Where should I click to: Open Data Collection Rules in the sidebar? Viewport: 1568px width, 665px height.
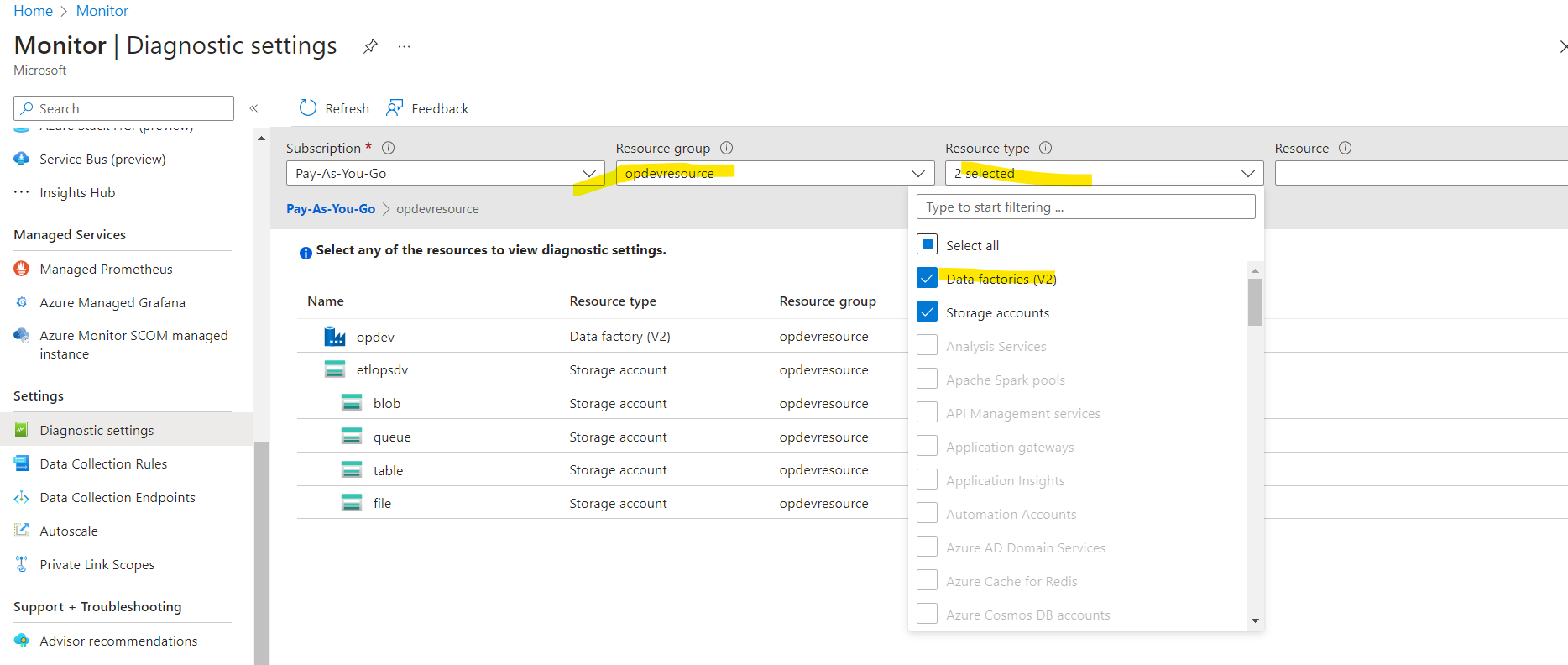103,463
